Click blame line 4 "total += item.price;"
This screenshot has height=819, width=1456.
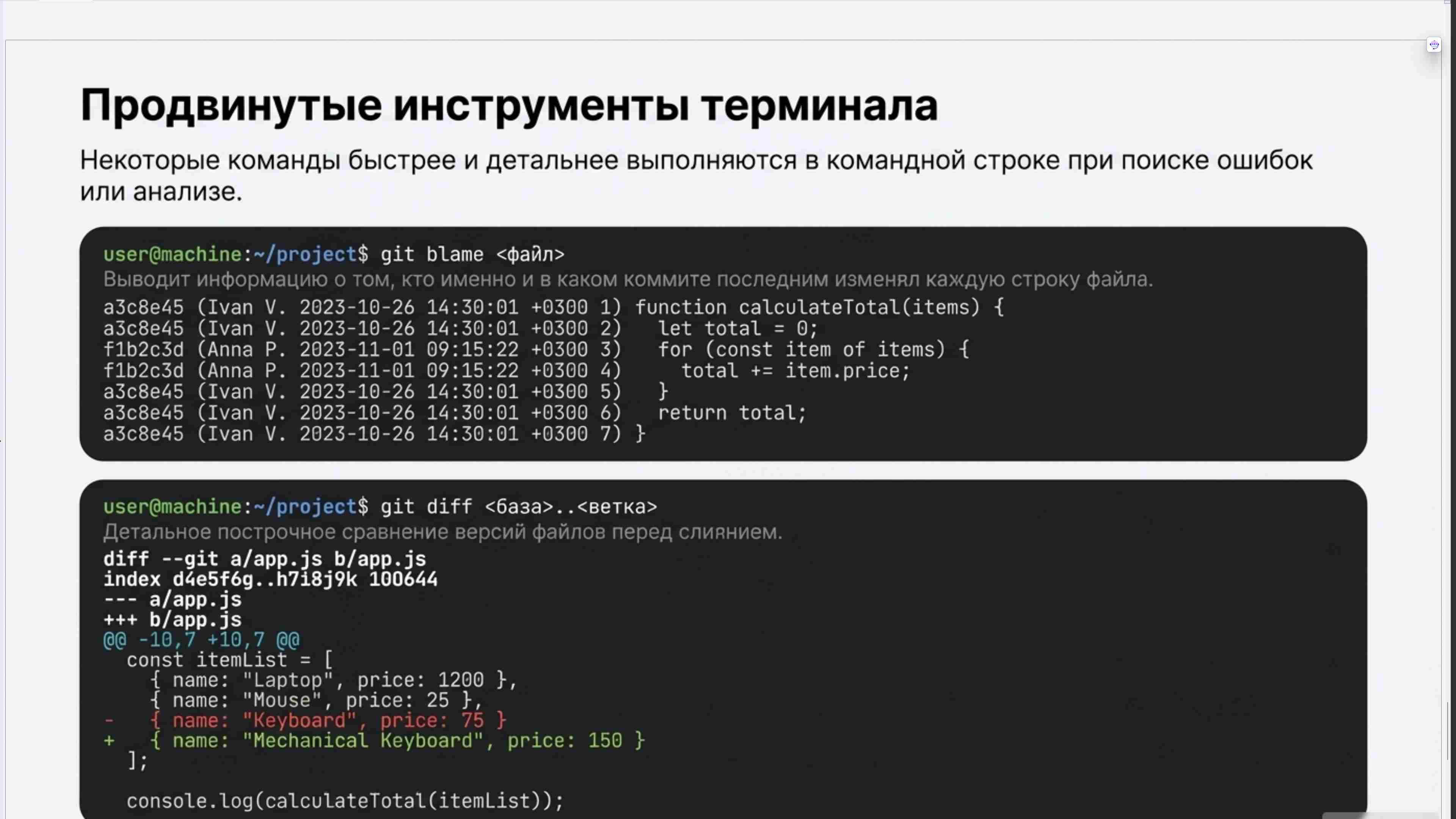pos(795,371)
